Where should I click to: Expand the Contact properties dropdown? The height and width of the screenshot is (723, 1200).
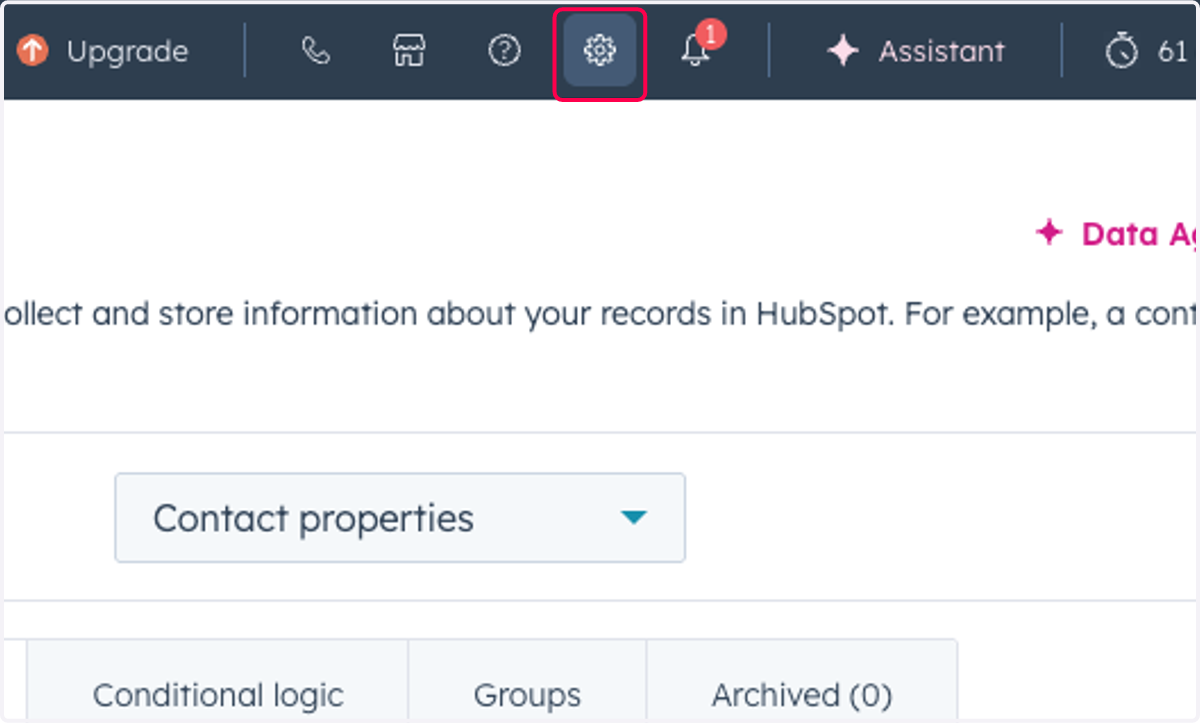coord(400,518)
